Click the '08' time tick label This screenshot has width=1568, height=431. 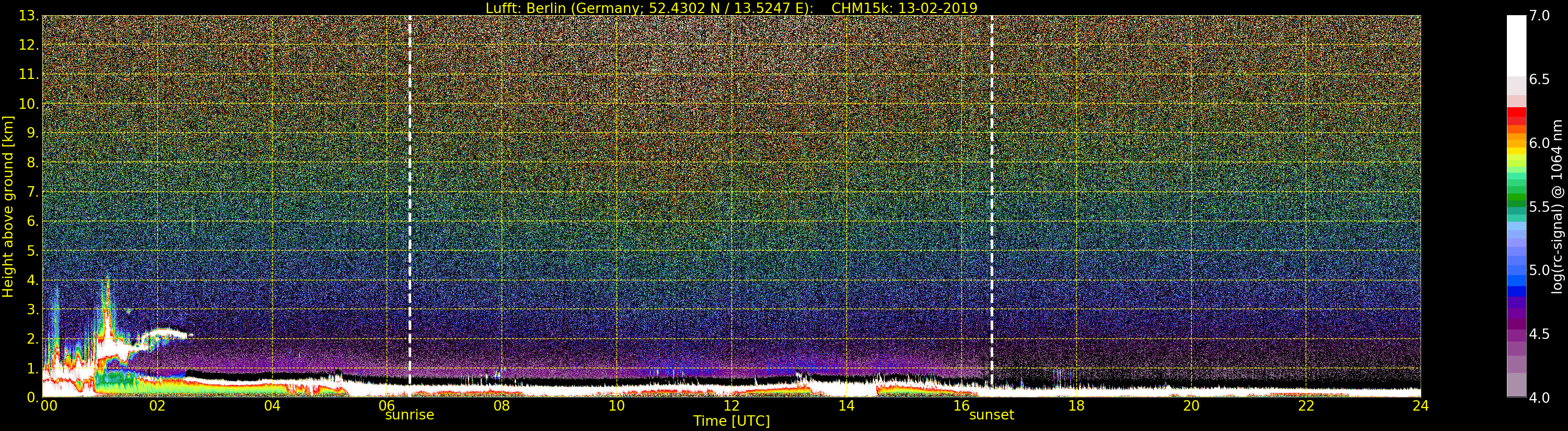pyautogui.click(x=502, y=405)
